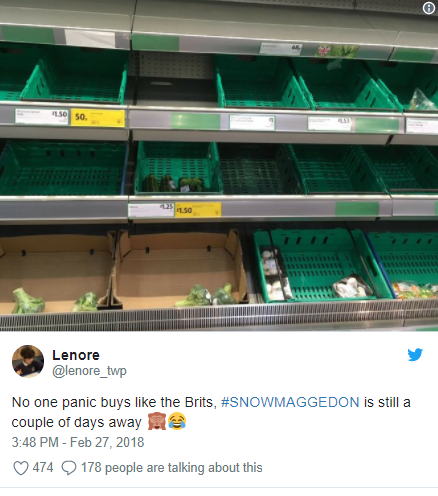Open the #SNOWMAGGEDON hashtag
438x496 pixels.
coord(290,402)
